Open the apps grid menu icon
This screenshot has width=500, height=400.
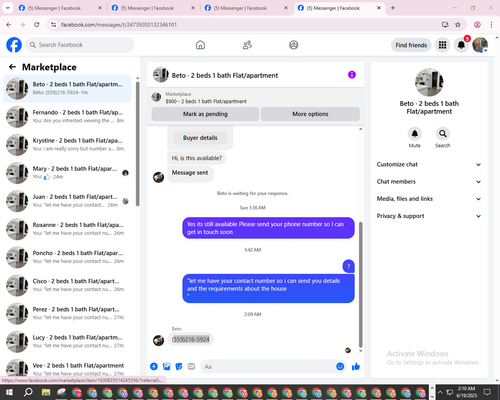[442, 45]
